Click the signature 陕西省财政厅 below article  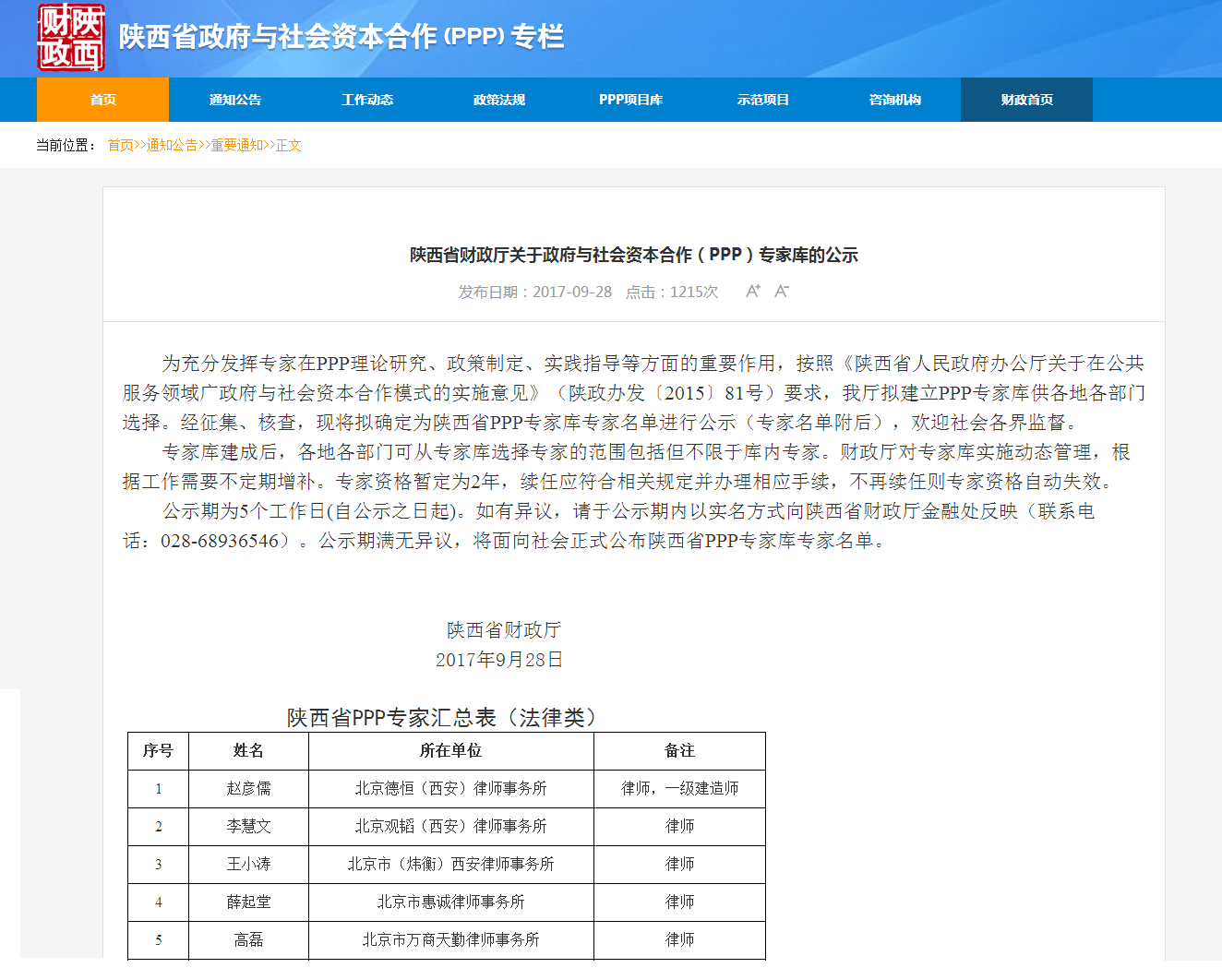tap(504, 630)
